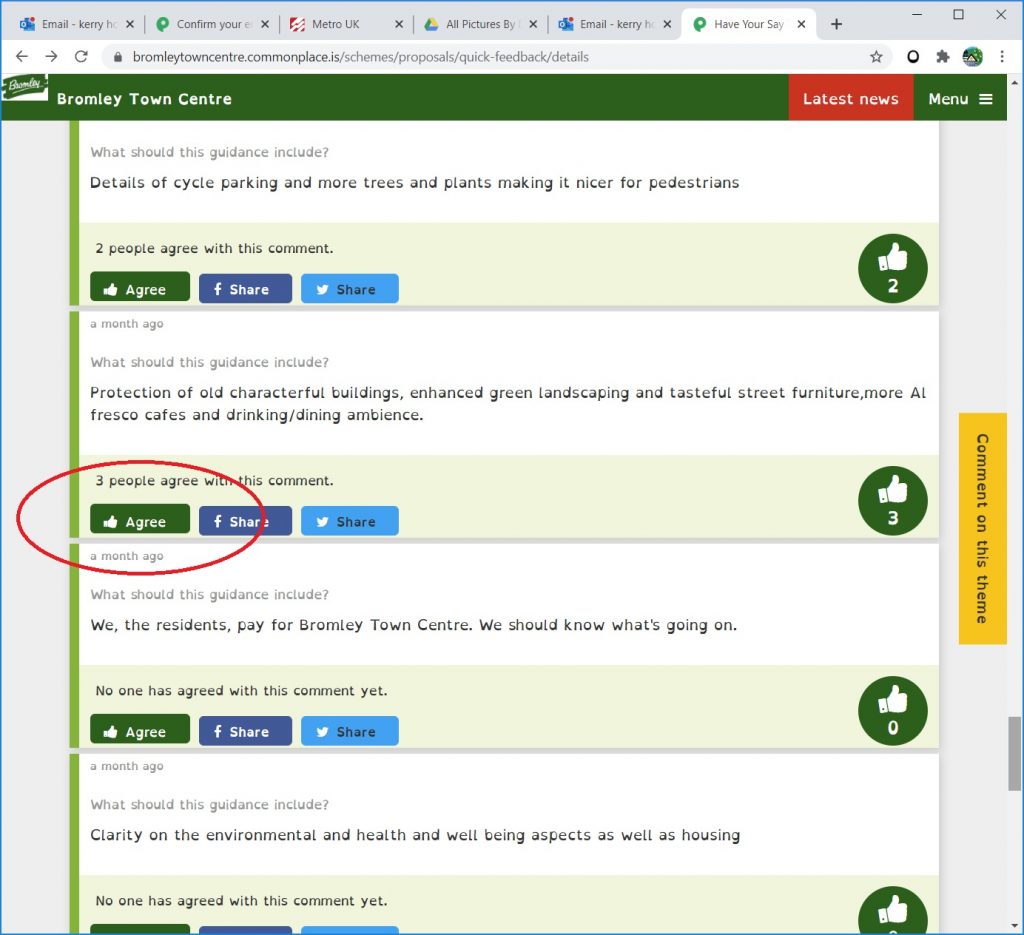Screen dimensions: 1024x935
Task: Click 'No one has agreed' under the Clarity comment
Action: (x=242, y=901)
